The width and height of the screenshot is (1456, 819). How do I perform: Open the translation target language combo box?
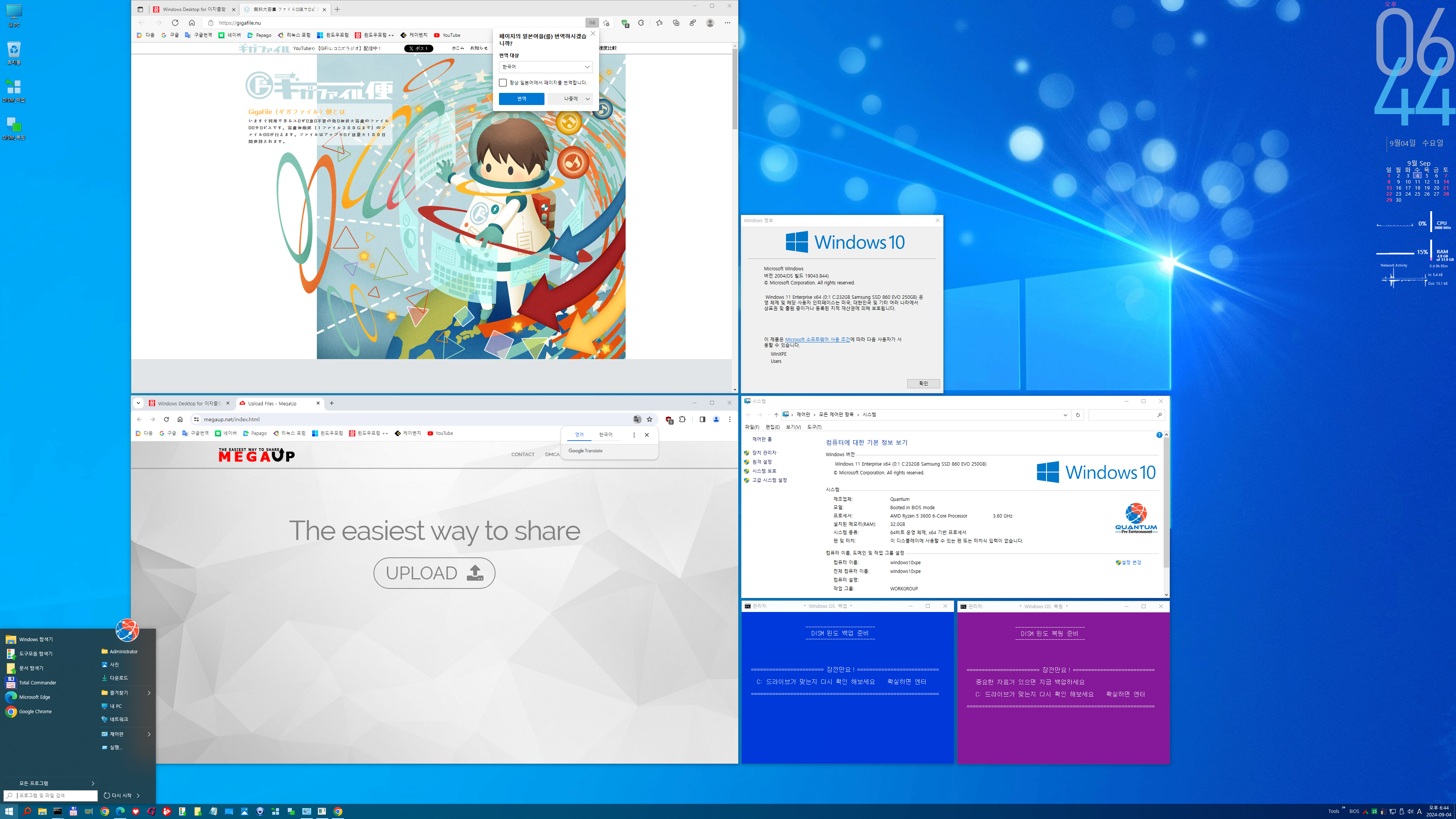(x=546, y=67)
